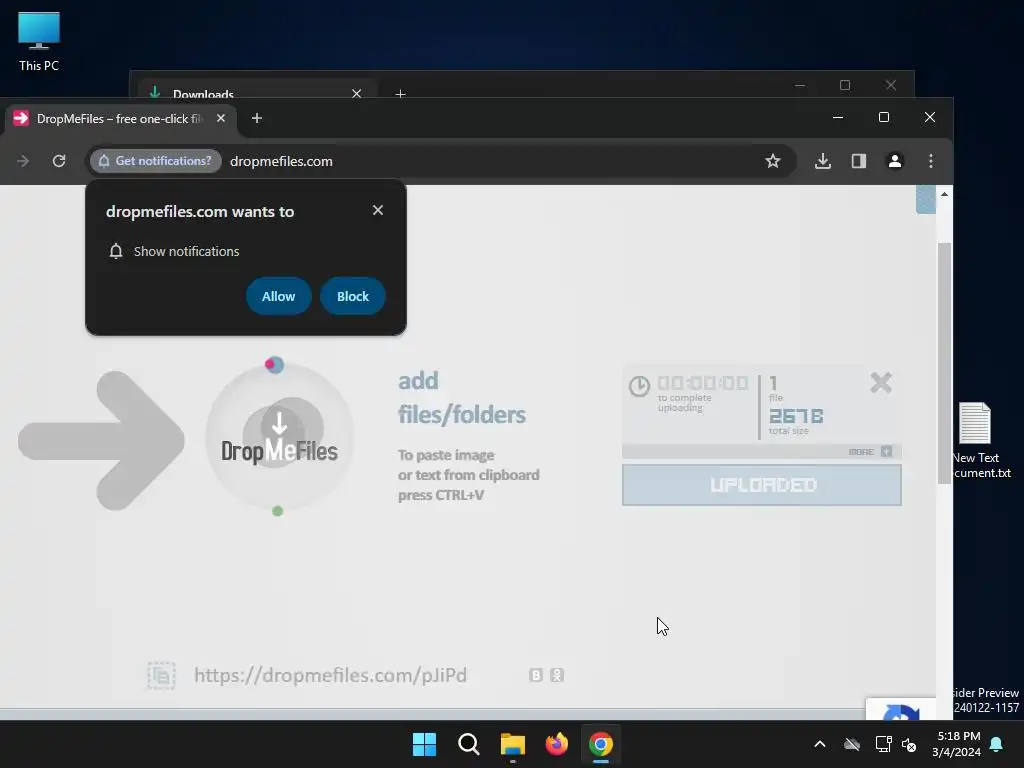Screen dimensions: 1024x768
Task: Open This PC desktop icon
Action: pos(39,41)
